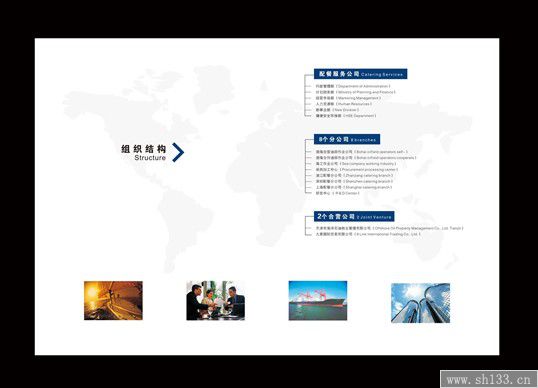Image resolution: width=538 pixels, height=388 pixels.
Task: Open the sunset oil platform photo
Action: (x=113, y=301)
